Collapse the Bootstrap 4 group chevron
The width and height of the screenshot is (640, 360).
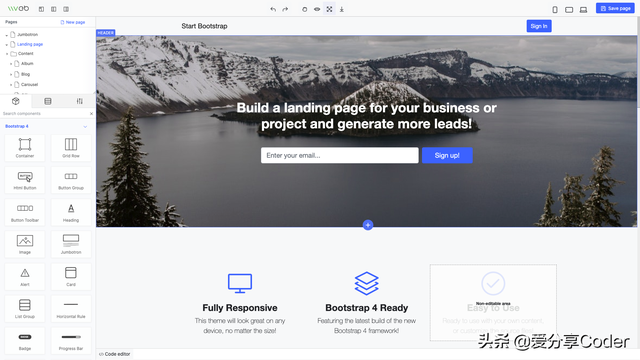pyautogui.click(x=85, y=127)
